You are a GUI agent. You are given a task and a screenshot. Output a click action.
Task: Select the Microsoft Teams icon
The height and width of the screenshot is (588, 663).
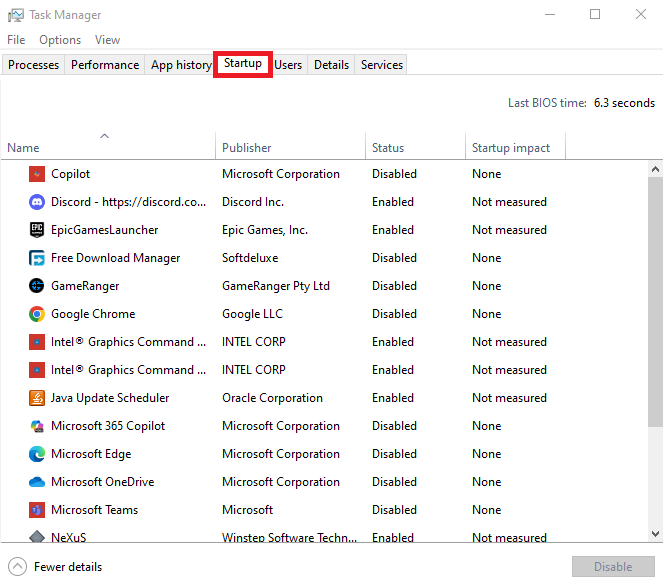coord(37,510)
